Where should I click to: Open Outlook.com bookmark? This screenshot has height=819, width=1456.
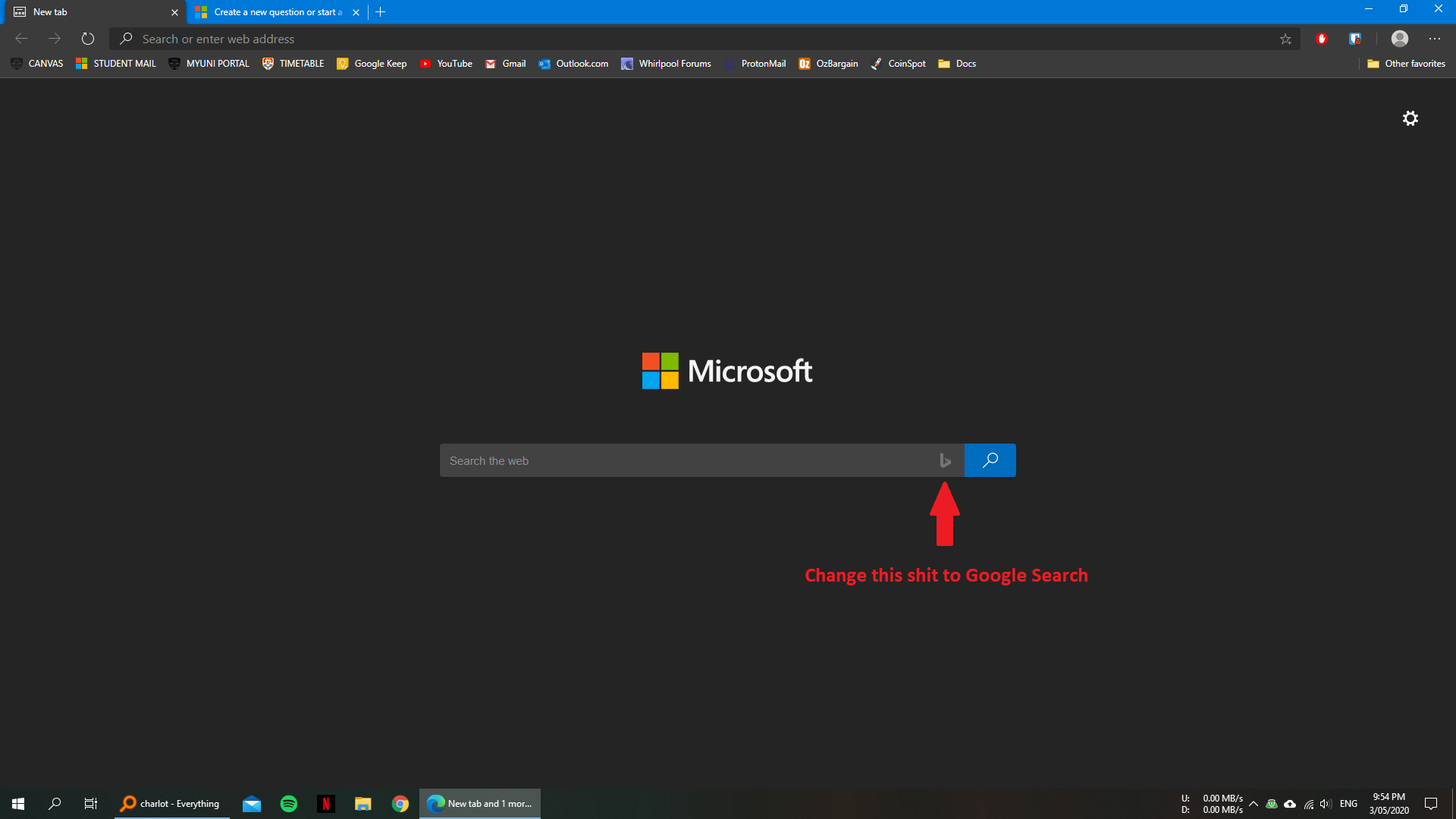(x=573, y=64)
